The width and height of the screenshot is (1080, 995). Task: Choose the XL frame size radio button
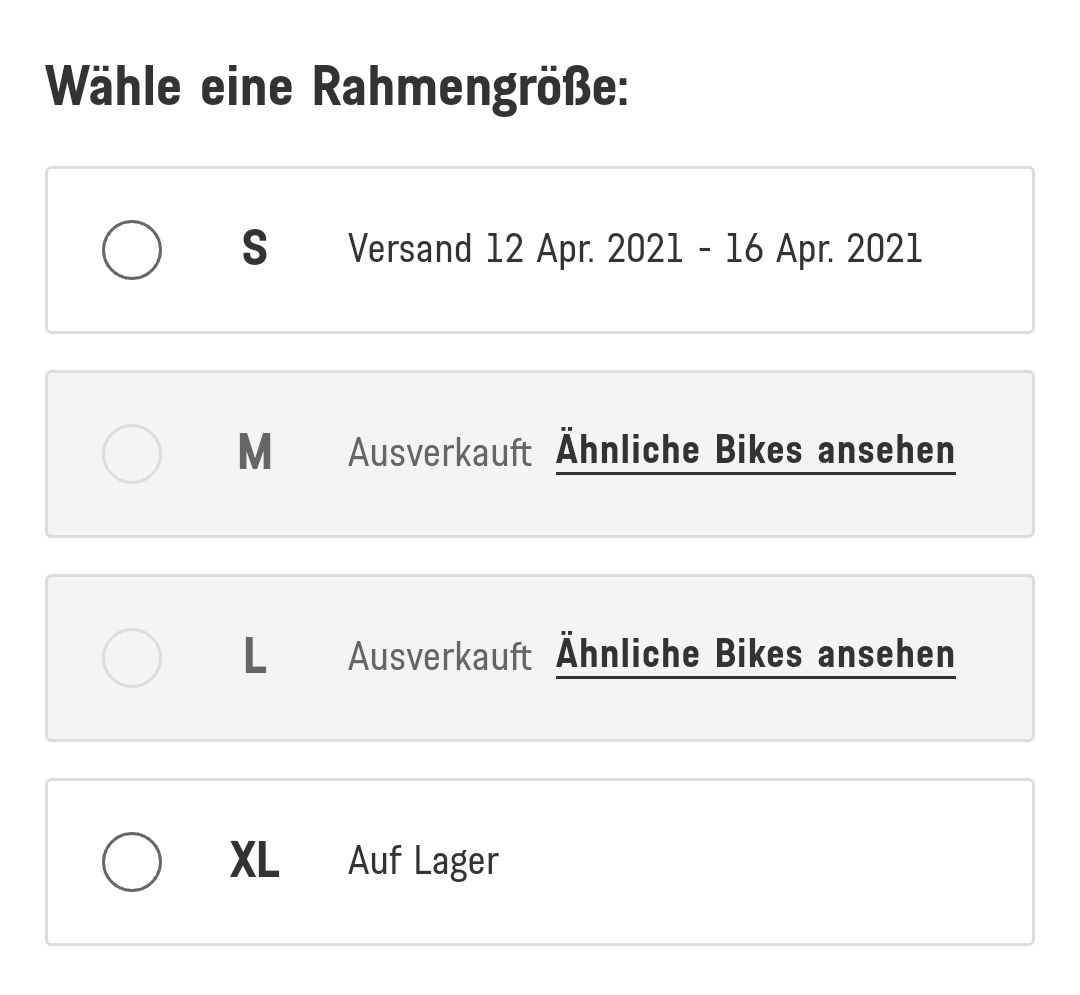(x=132, y=862)
